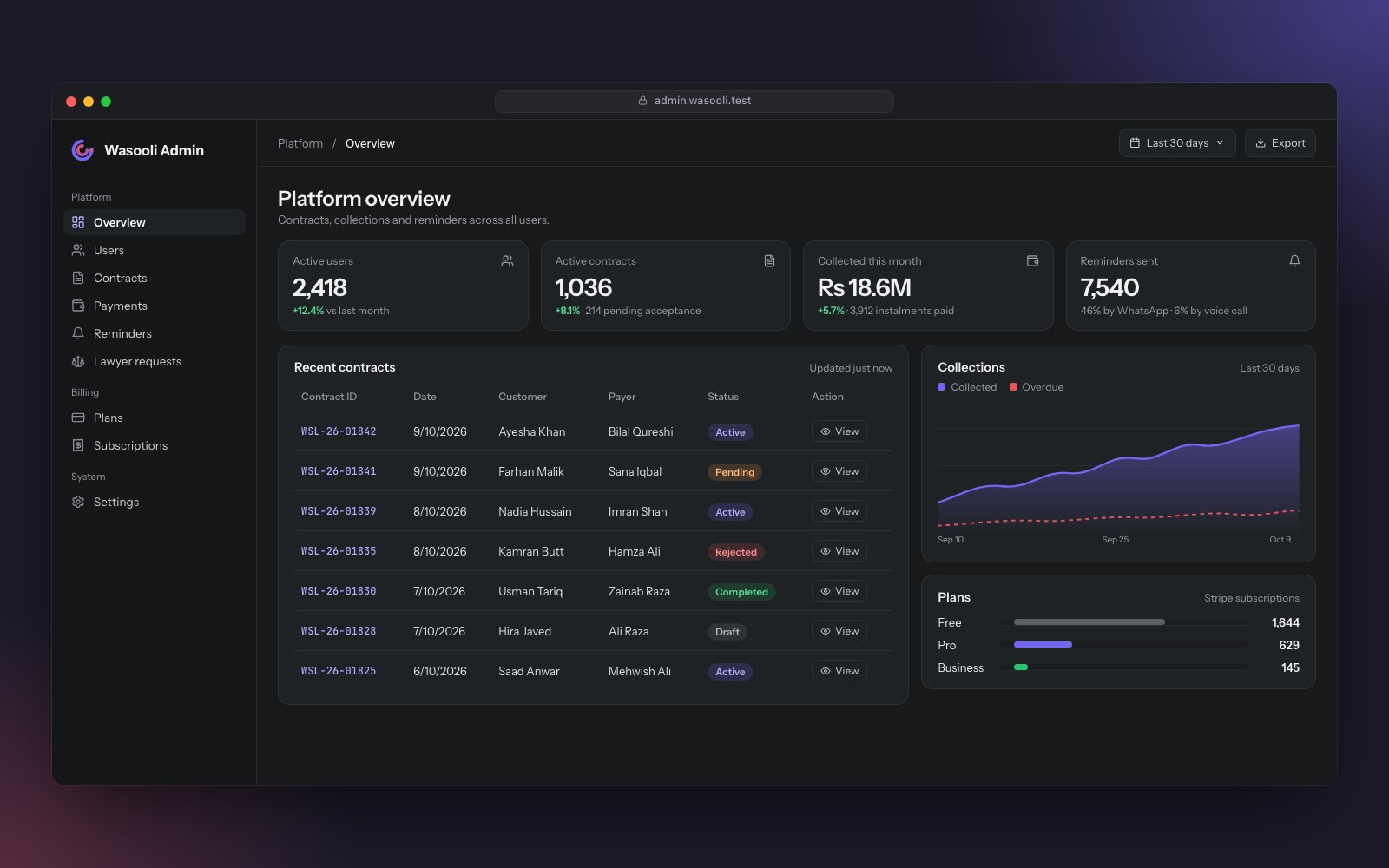Click the bell icon on Reminders sent card

pyautogui.click(x=1294, y=260)
